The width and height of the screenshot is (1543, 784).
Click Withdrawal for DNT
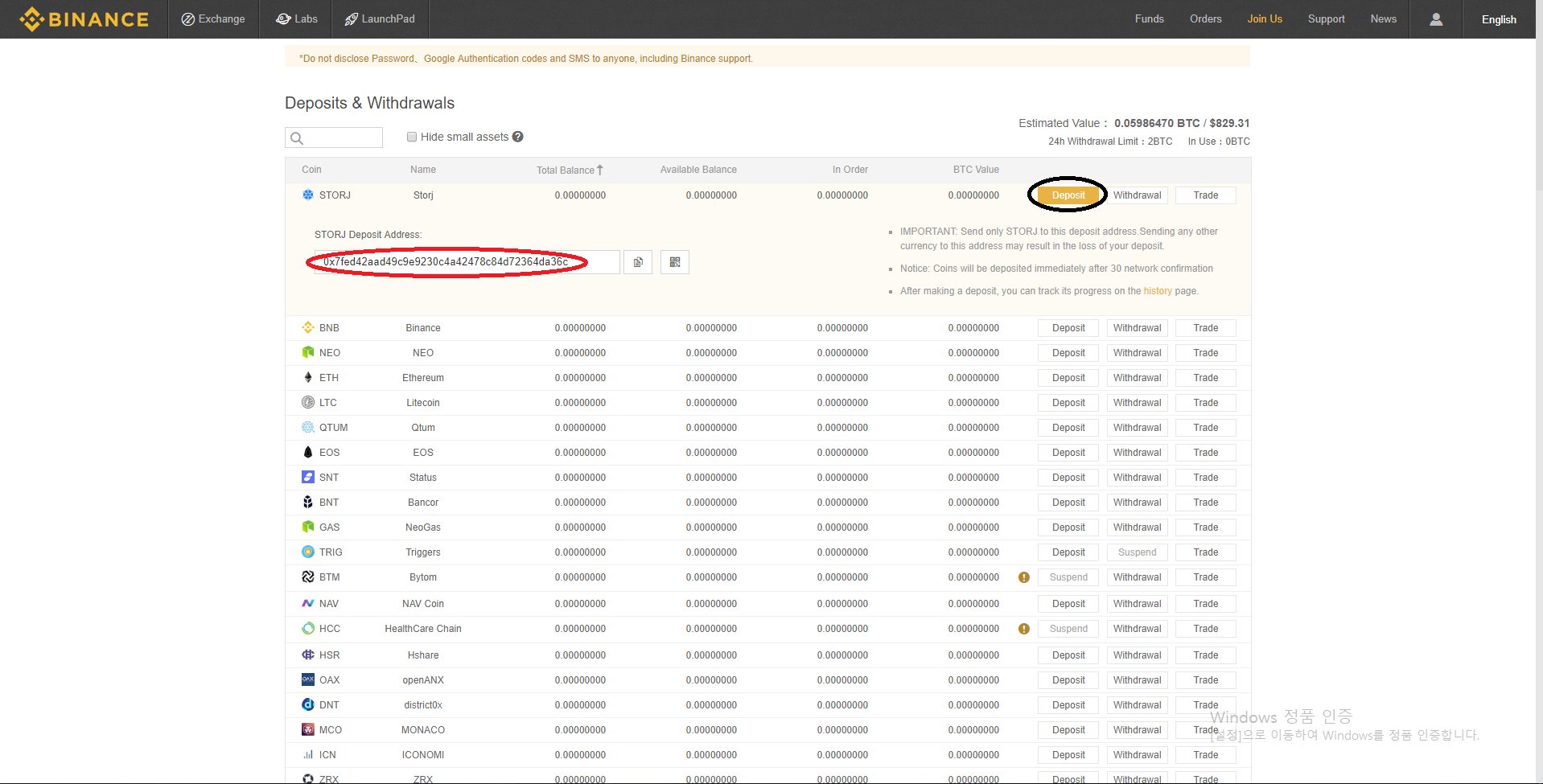click(x=1137, y=705)
